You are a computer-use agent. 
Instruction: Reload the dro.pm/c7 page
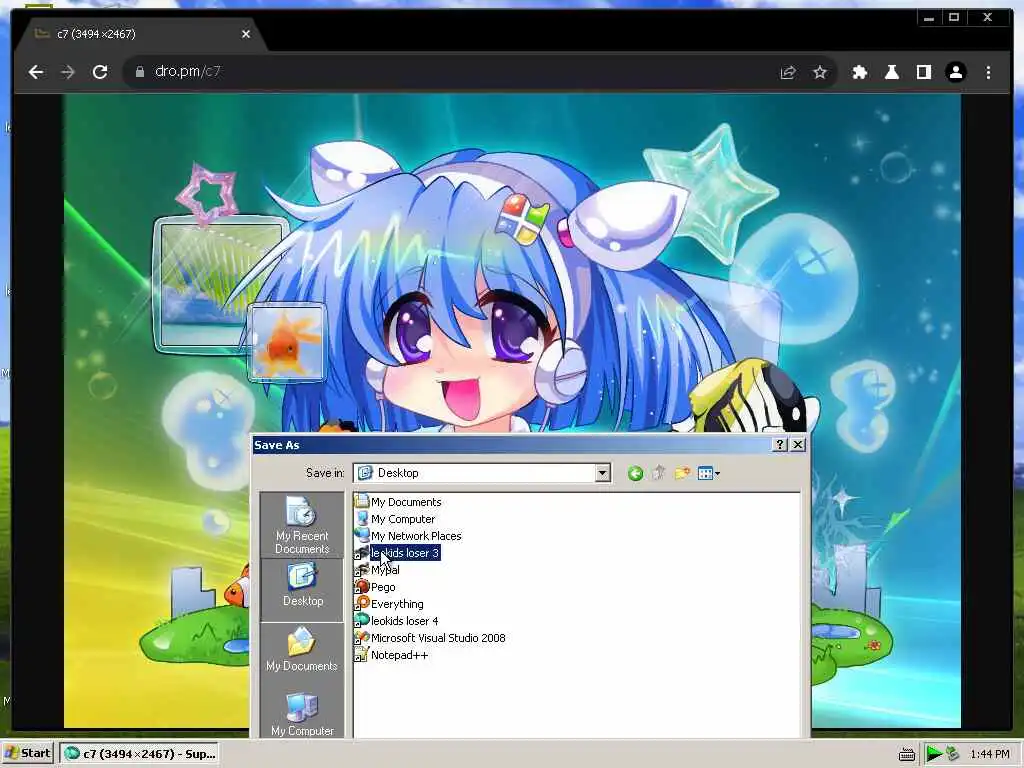pyautogui.click(x=100, y=72)
